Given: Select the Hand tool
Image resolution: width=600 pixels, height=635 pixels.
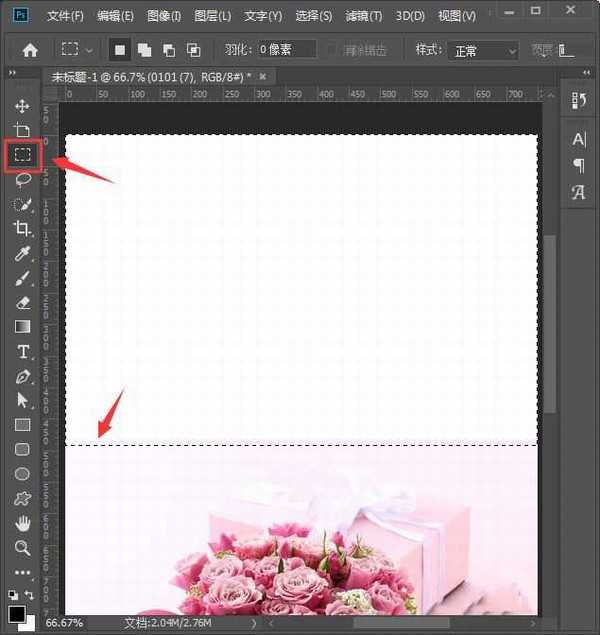Looking at the screenshot, I should point(22,523).
